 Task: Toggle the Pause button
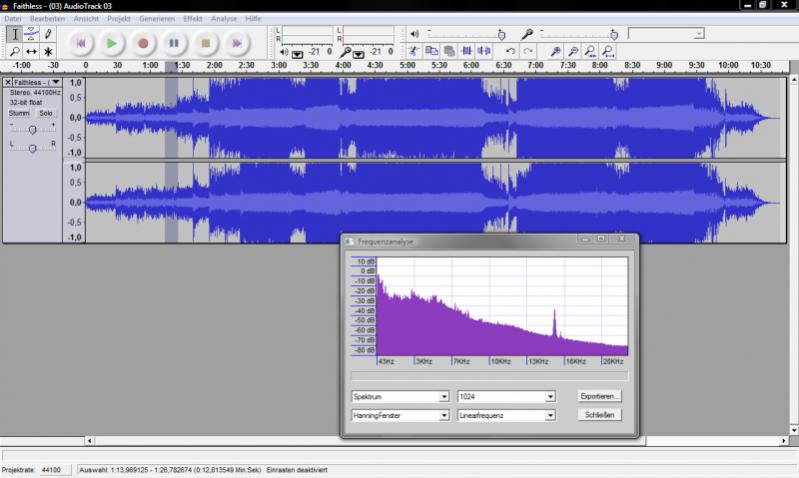pyautogui.click(x=174, y=43)
